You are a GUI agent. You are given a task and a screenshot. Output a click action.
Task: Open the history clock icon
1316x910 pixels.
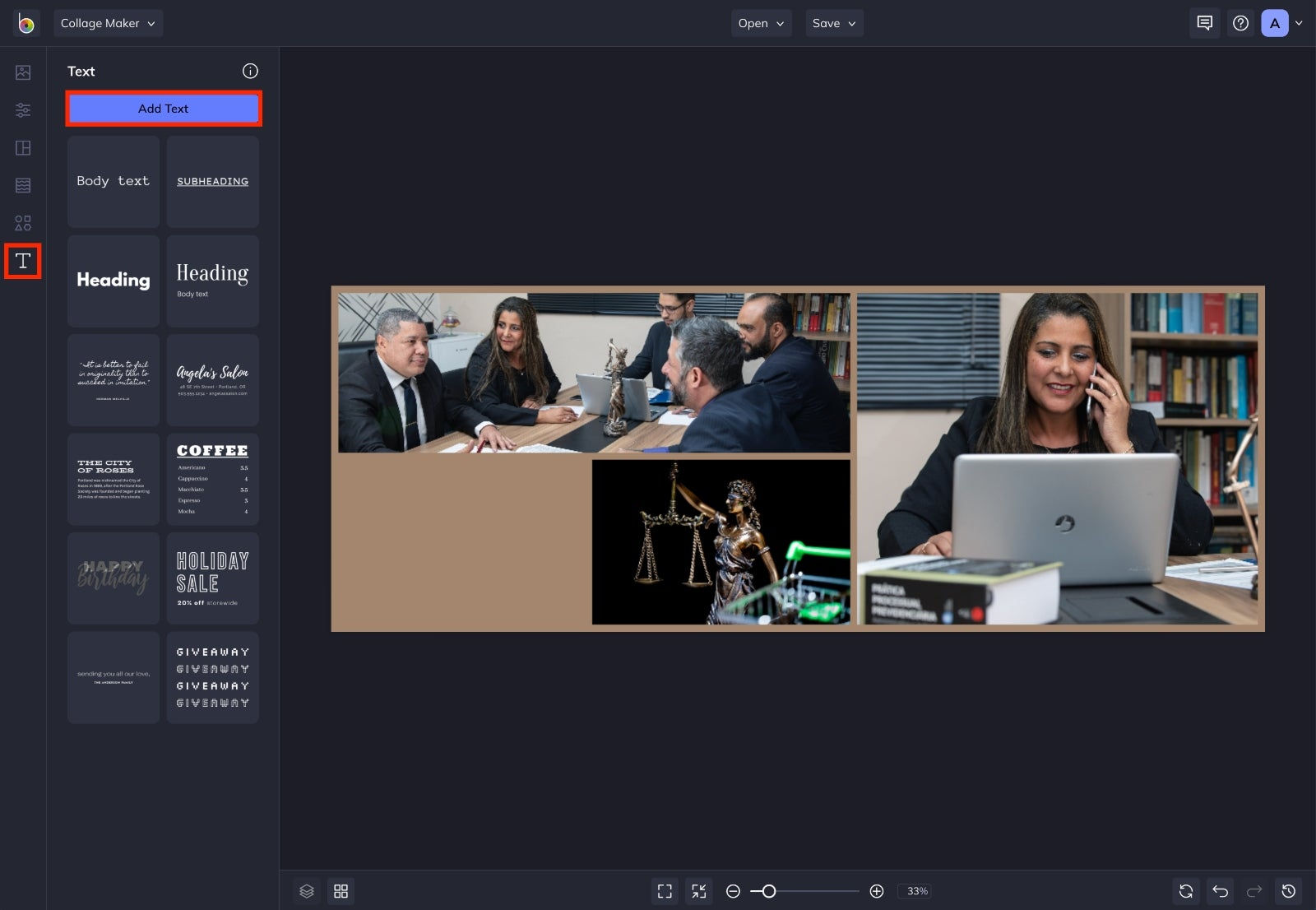(x=1289, y=891)
